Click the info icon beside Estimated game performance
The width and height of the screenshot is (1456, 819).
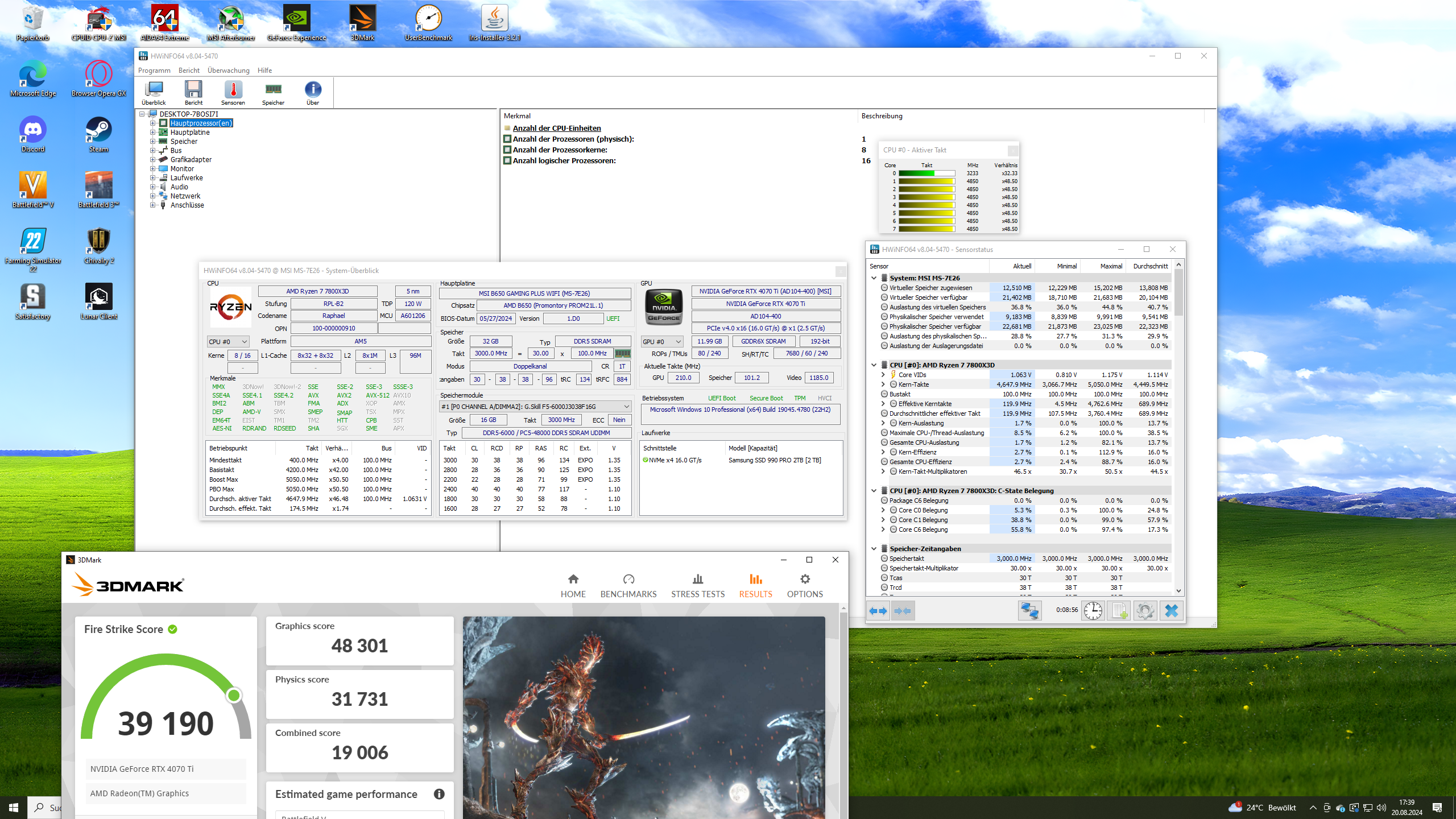(439, 794)
